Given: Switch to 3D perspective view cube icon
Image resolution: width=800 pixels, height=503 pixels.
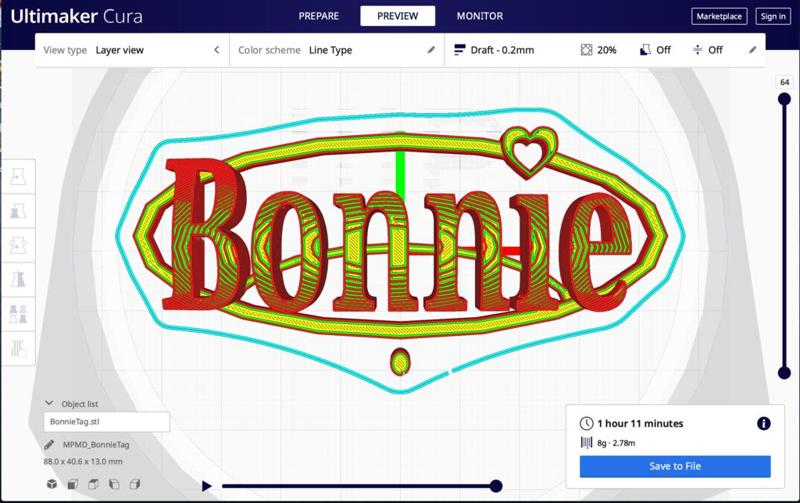Looking at the screenshot, I should (x=52, y=484).
